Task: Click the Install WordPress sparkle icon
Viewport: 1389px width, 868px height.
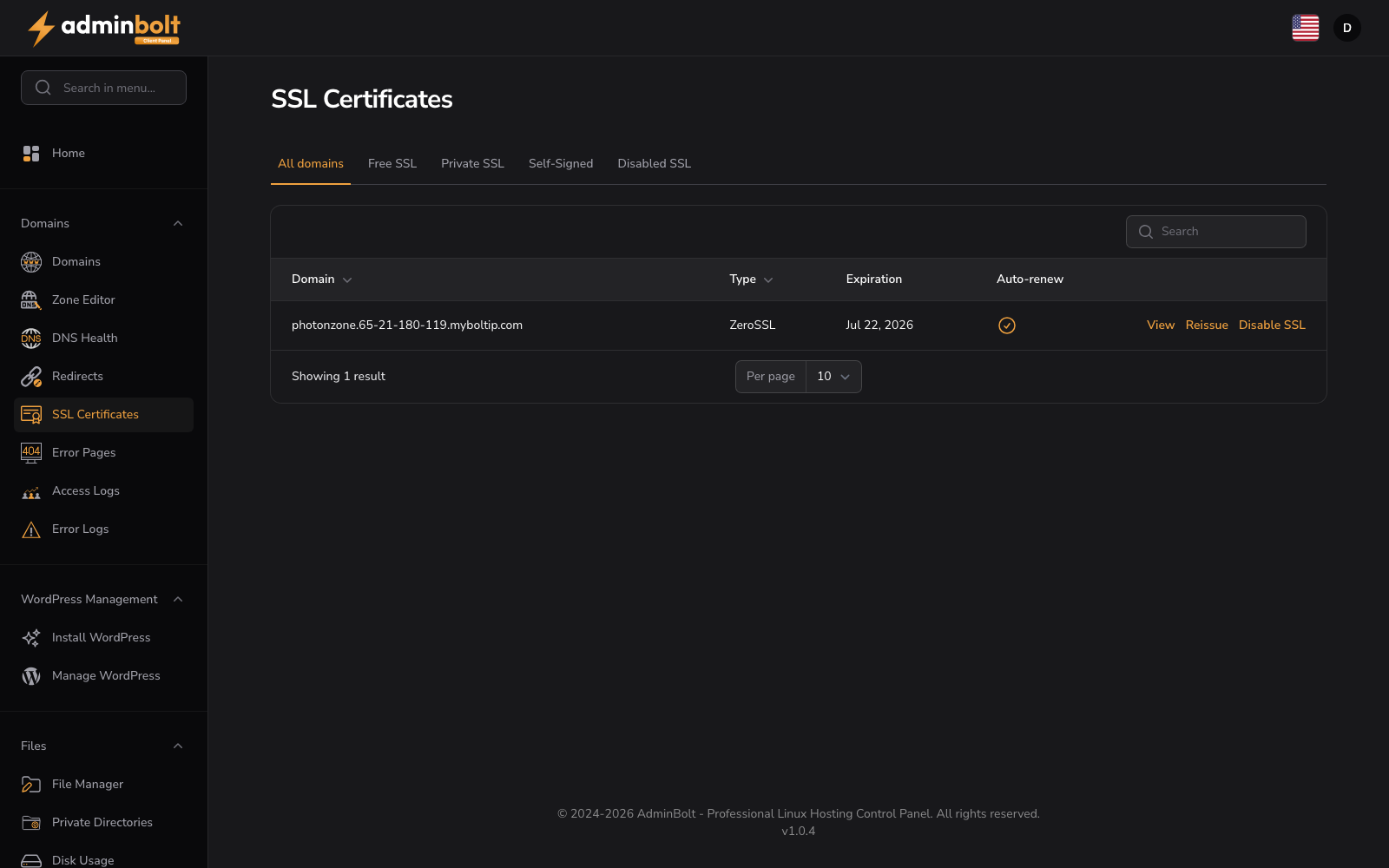Action: point(31,638)
